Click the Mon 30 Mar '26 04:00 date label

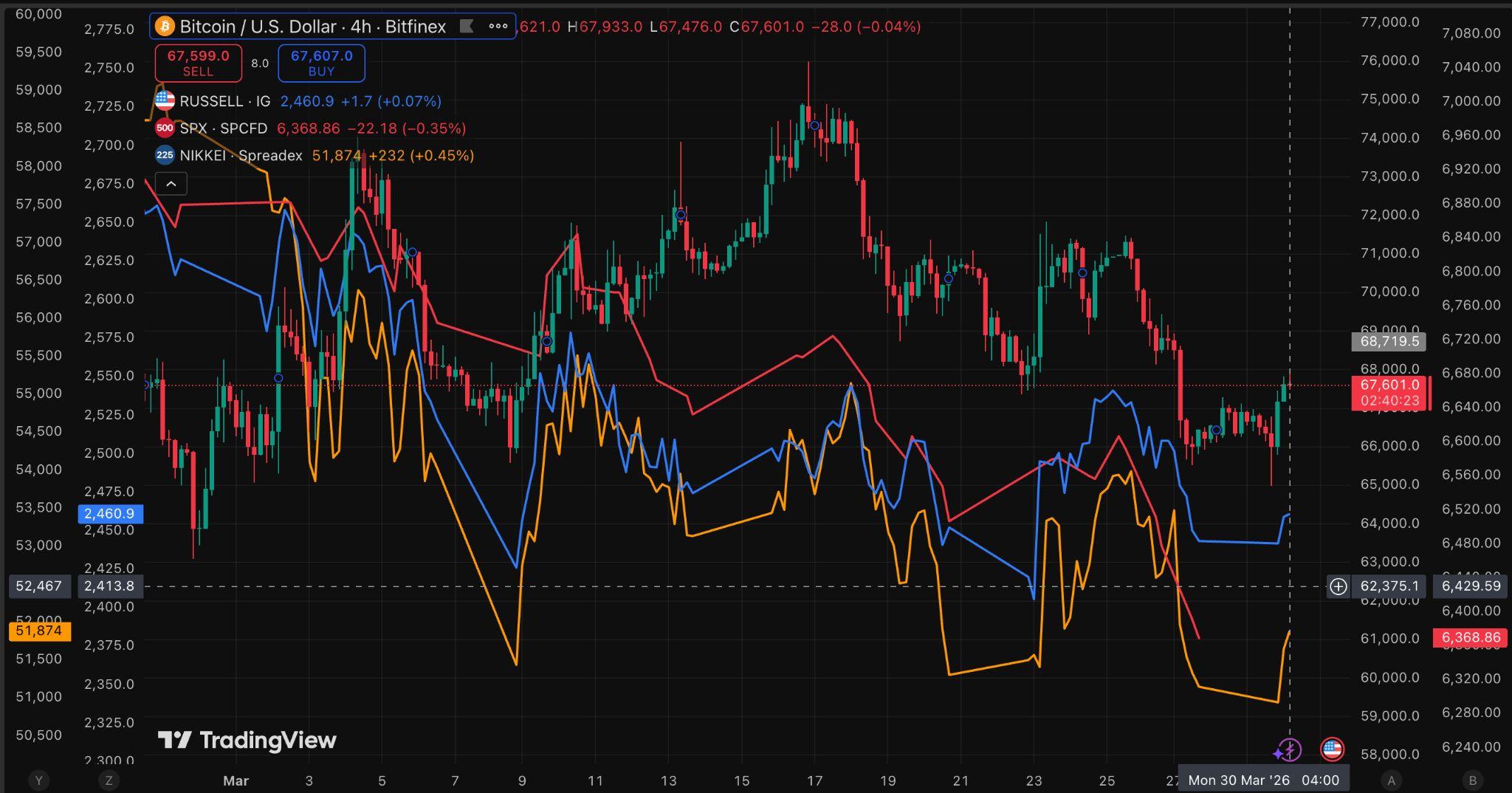click(1263, 780)
